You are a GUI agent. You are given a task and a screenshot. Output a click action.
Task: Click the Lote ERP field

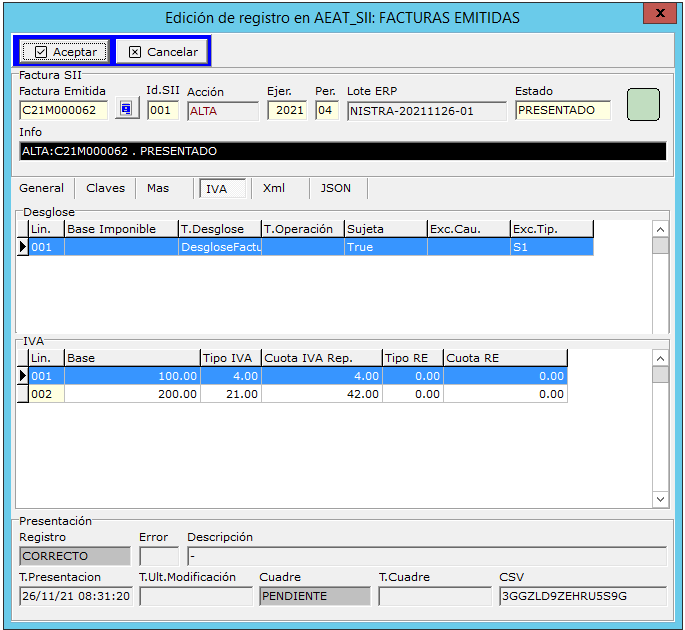426,110
